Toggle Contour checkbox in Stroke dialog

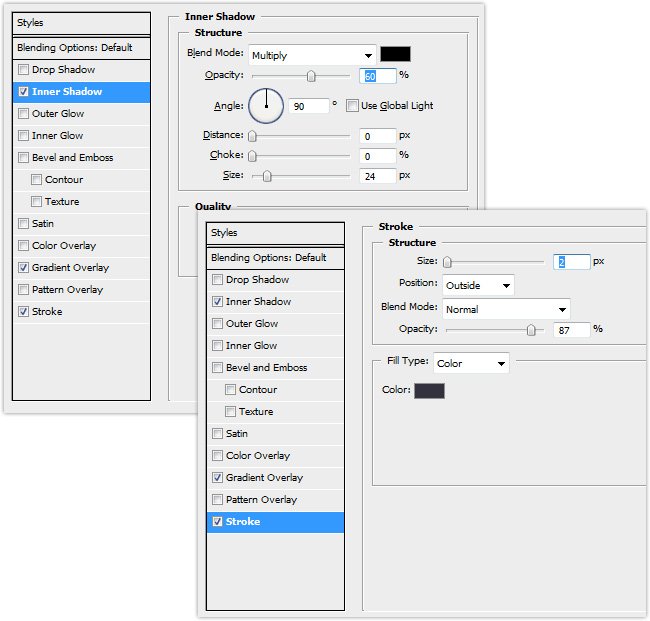click(230, 389)
